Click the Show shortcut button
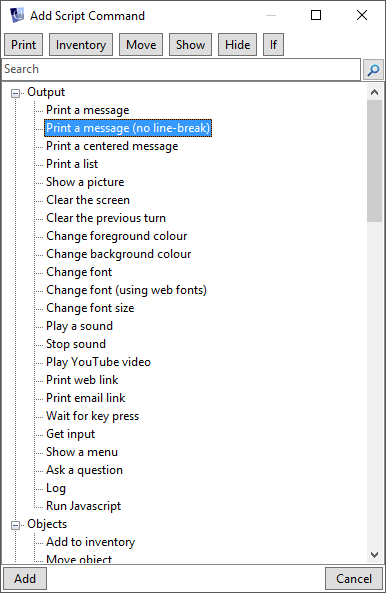The height and width of the screenshot is (593, 386). [190, 45]
